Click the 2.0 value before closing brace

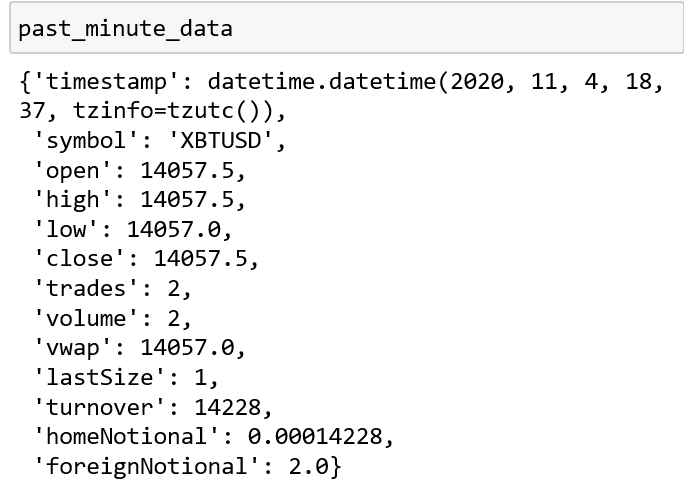tap(308, 466)
